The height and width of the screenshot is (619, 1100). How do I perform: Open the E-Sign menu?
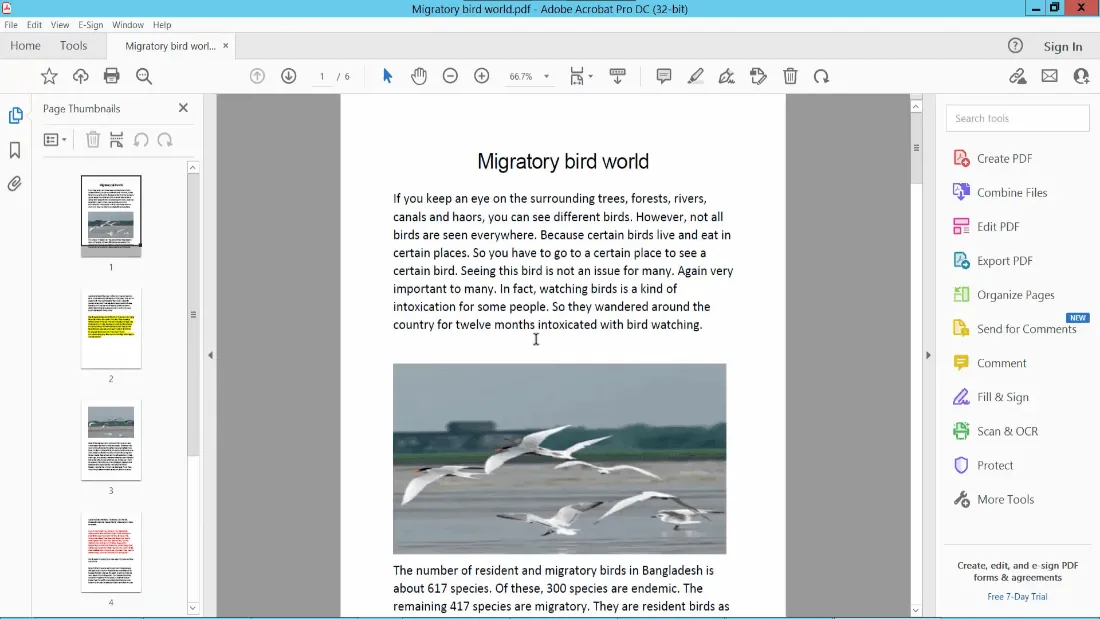pos(89,24)
